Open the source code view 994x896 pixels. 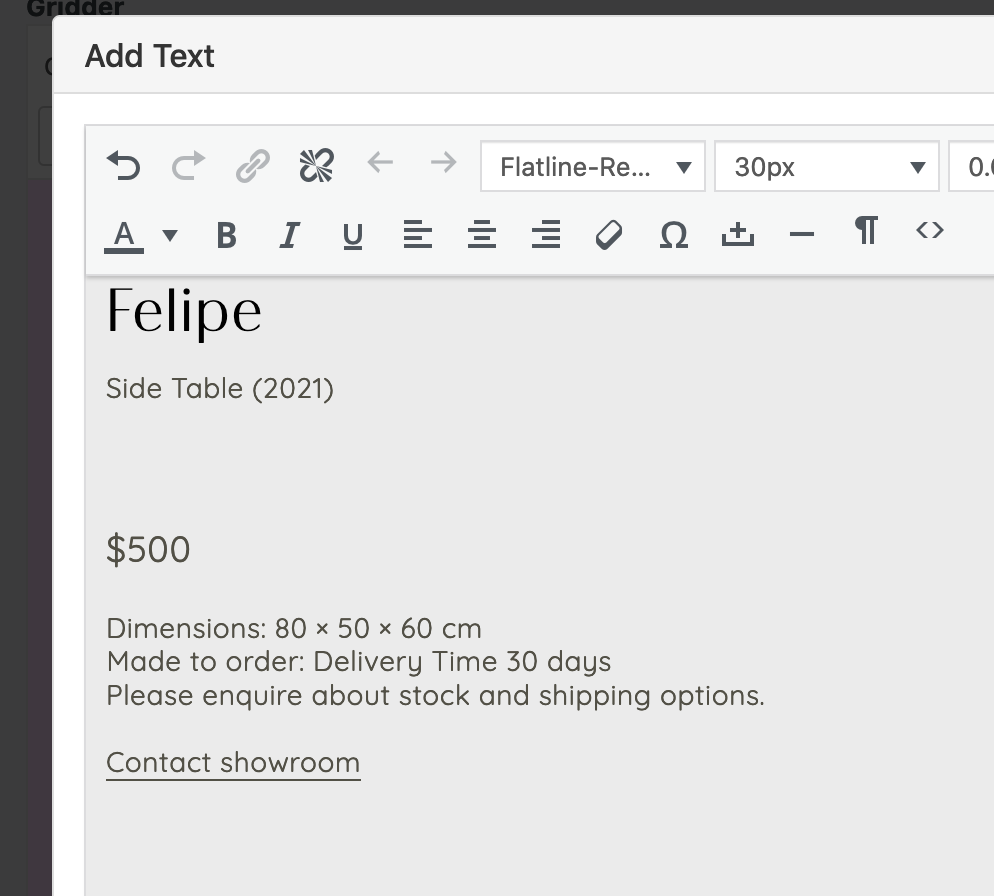pos(929,231)
